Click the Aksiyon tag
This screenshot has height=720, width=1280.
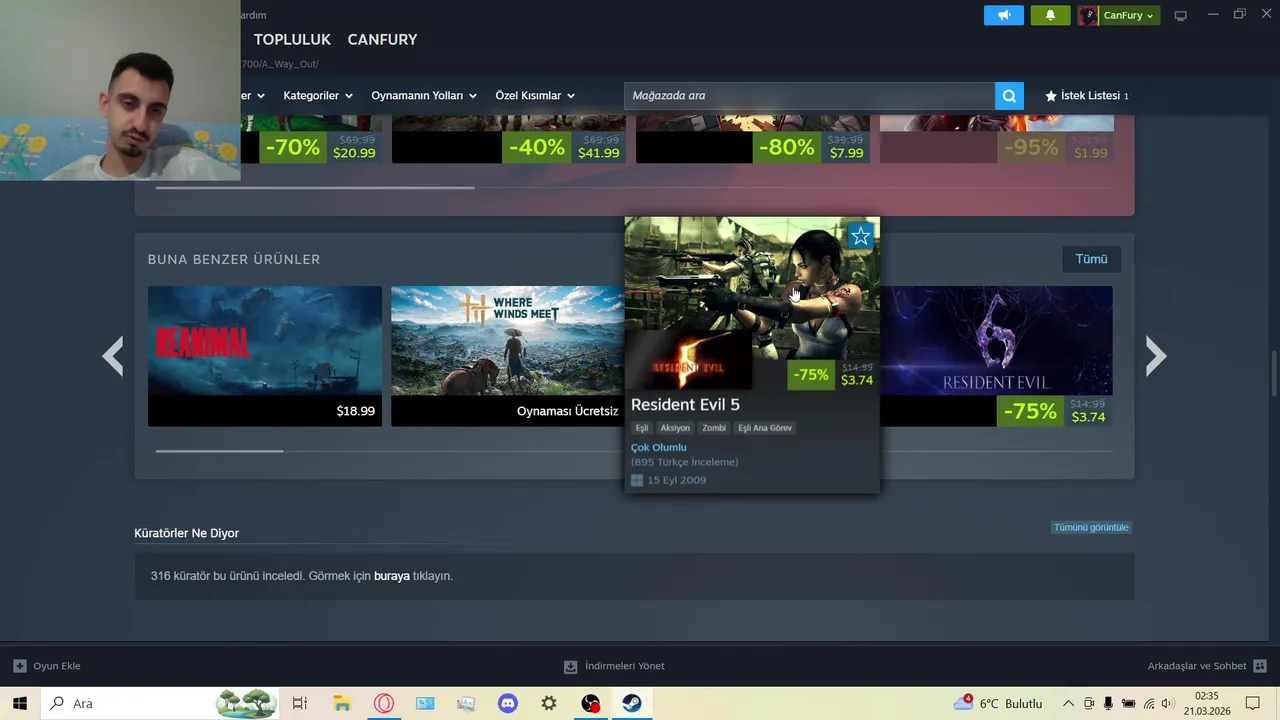coord(675,428)
